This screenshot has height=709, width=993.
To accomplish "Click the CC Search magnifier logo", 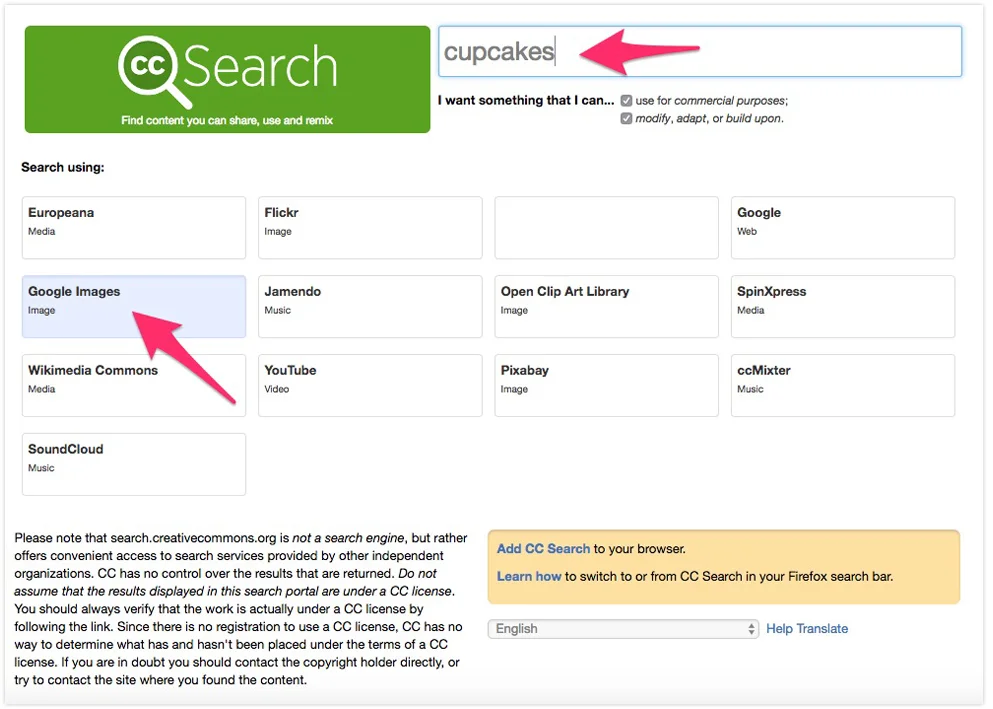I will pos(154,71).
